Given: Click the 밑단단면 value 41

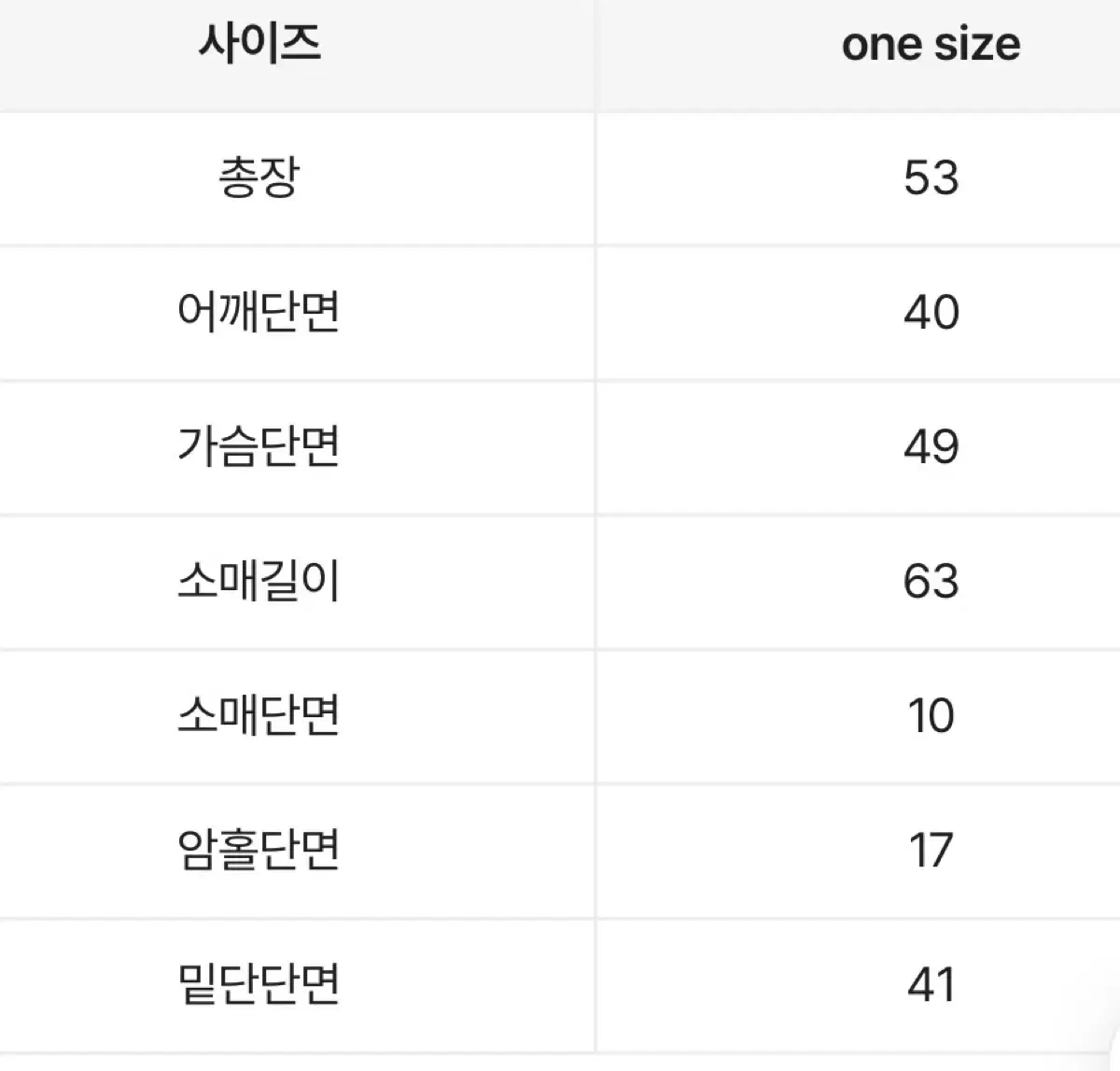Looking at the screenshot, I should [x=931, y=984].
